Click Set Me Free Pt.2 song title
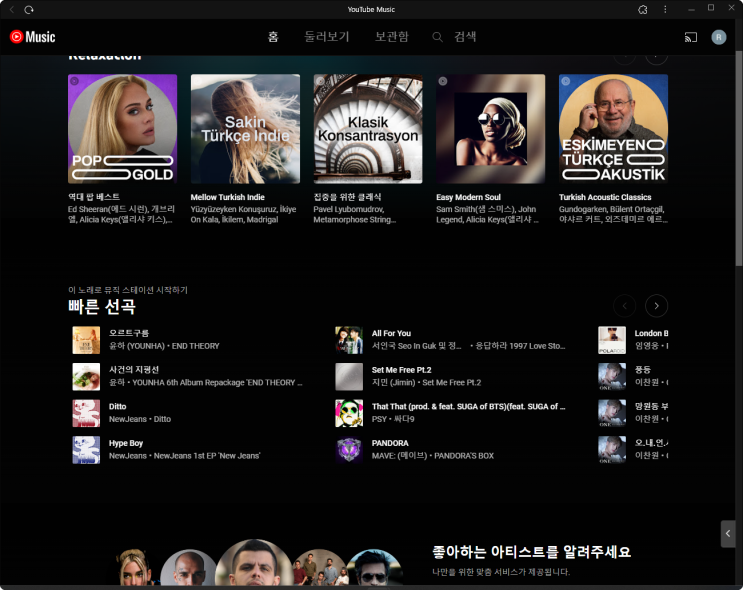The width and height of the screenshot is (743, 590). [401, 370]
